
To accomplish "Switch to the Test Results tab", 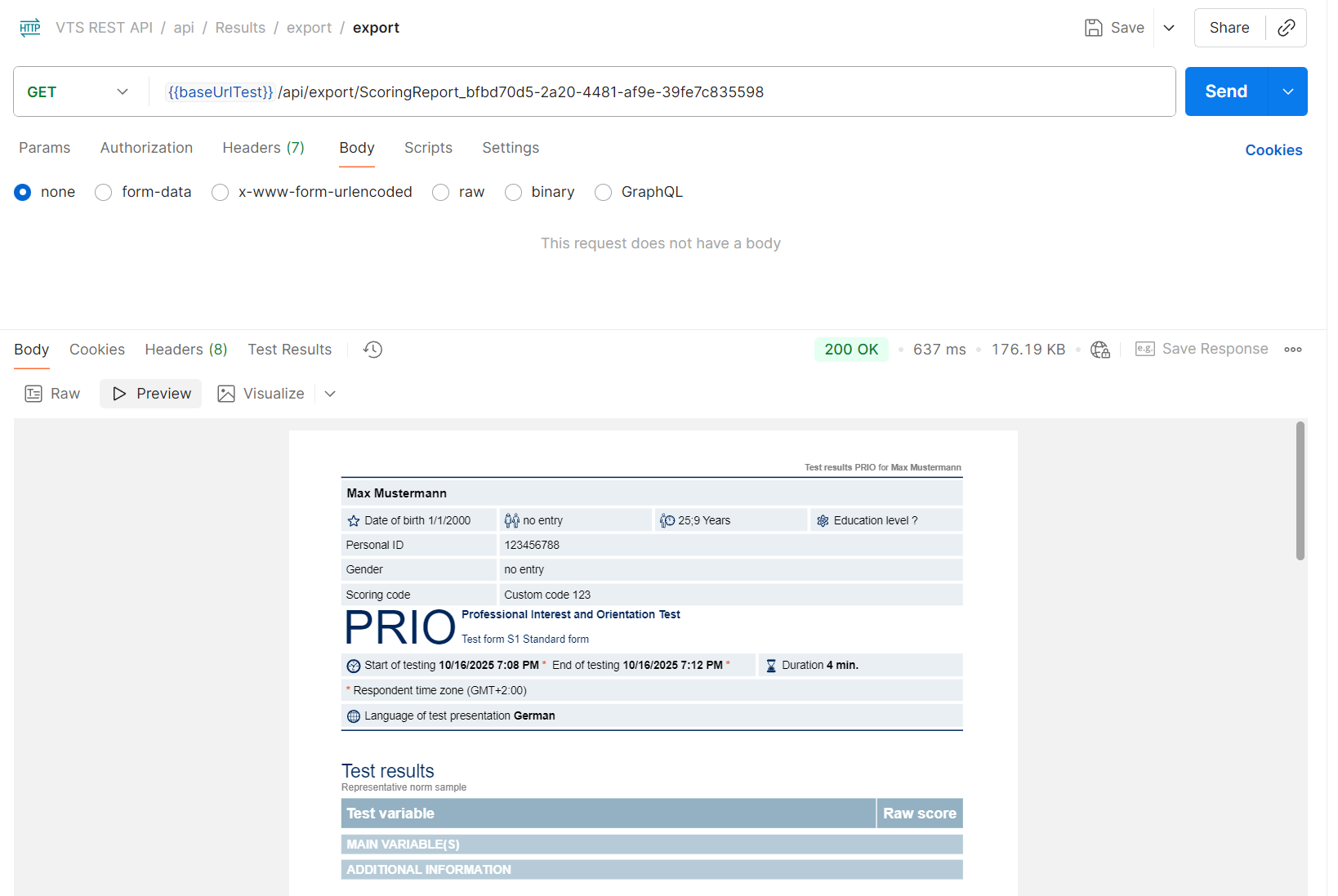I will tap(289, 350).
